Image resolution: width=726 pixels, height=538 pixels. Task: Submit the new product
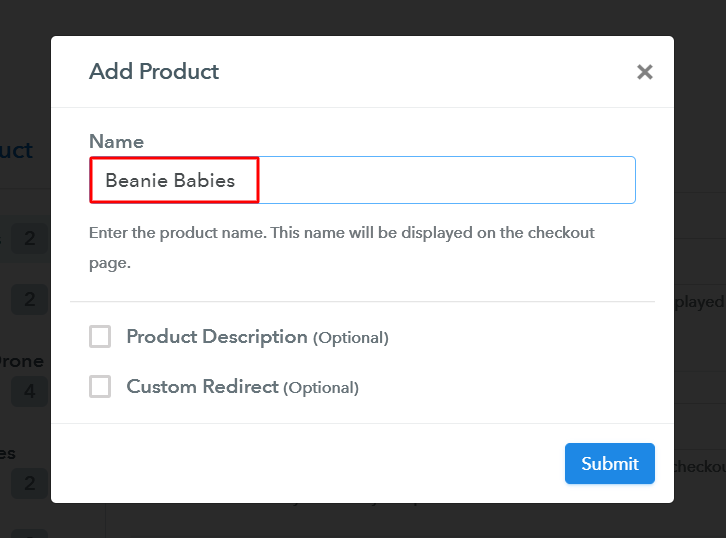pos(609,463)
